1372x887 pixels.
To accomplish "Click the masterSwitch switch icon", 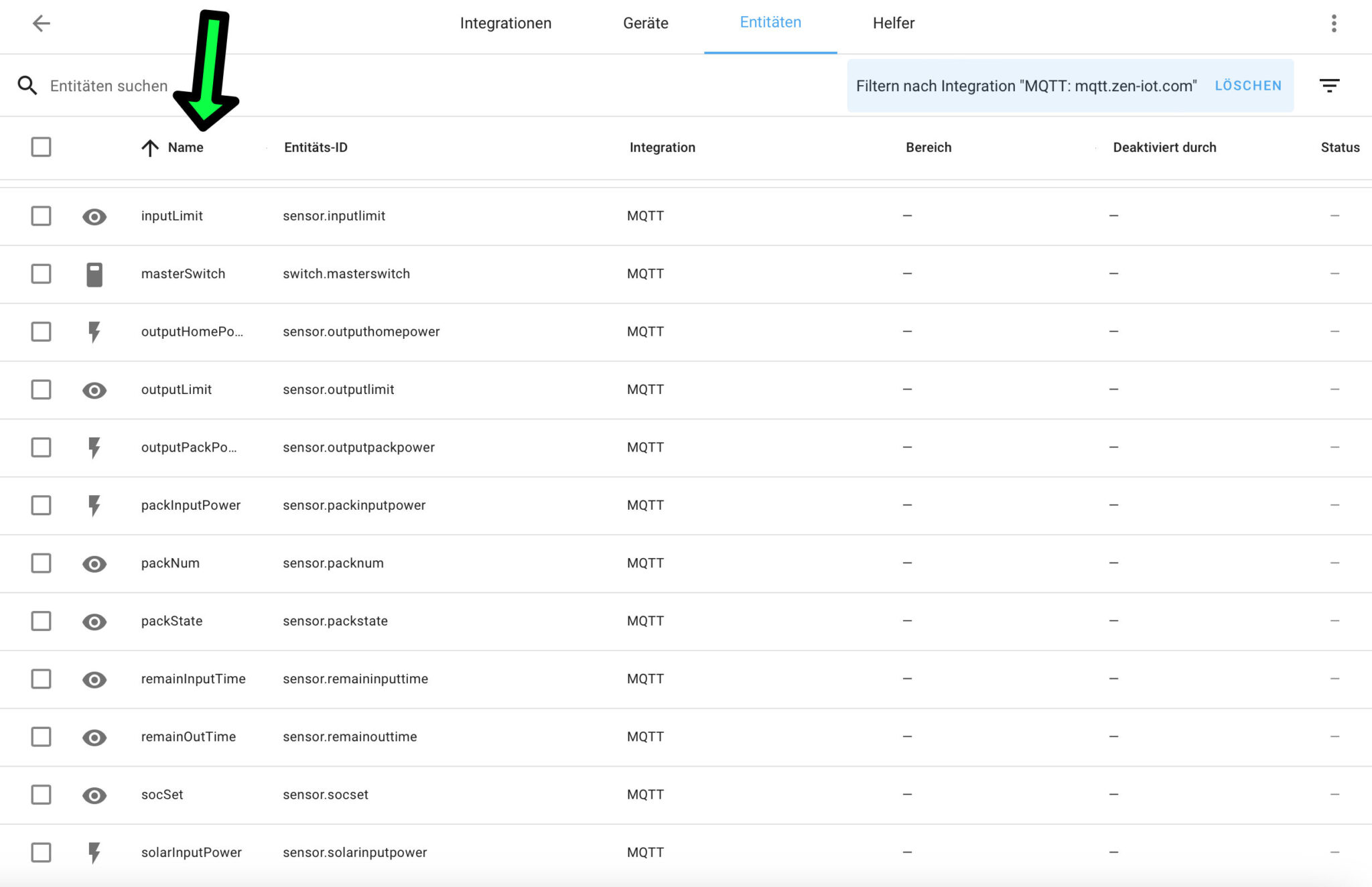I will pyautogui.click(x=94, y=274).
